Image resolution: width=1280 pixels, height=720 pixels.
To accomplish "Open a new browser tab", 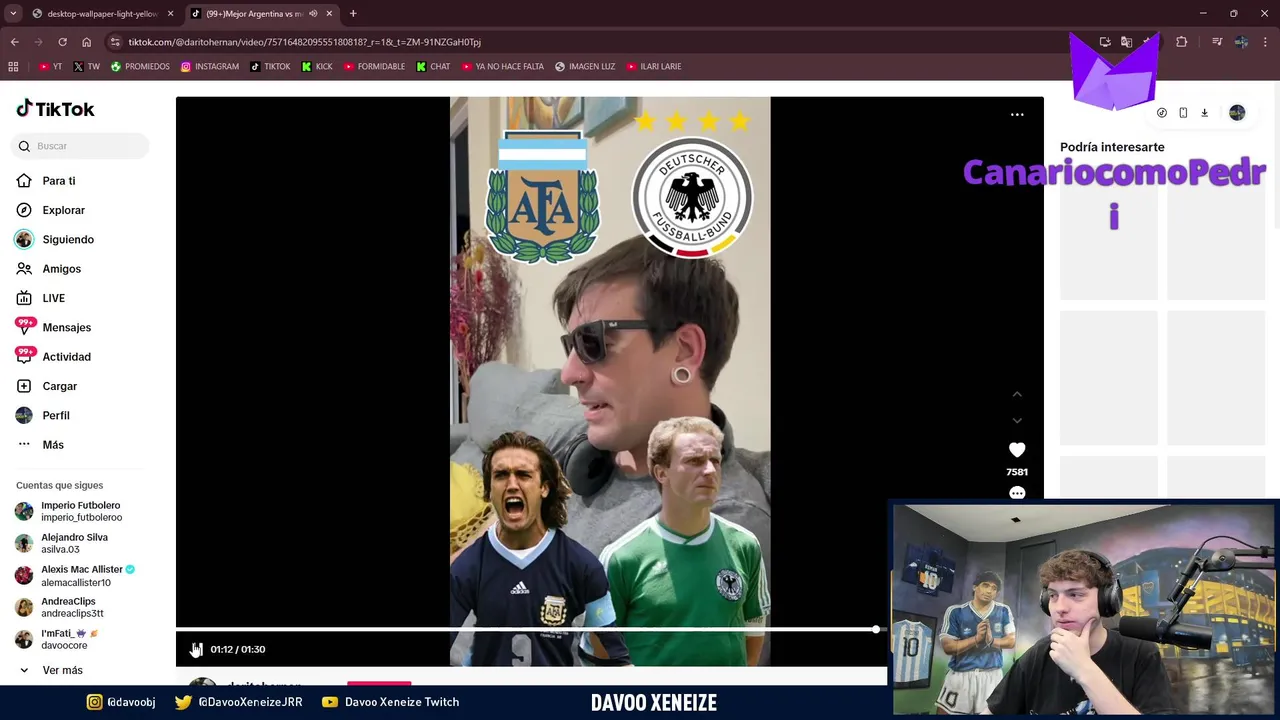I will click(353, 14).
